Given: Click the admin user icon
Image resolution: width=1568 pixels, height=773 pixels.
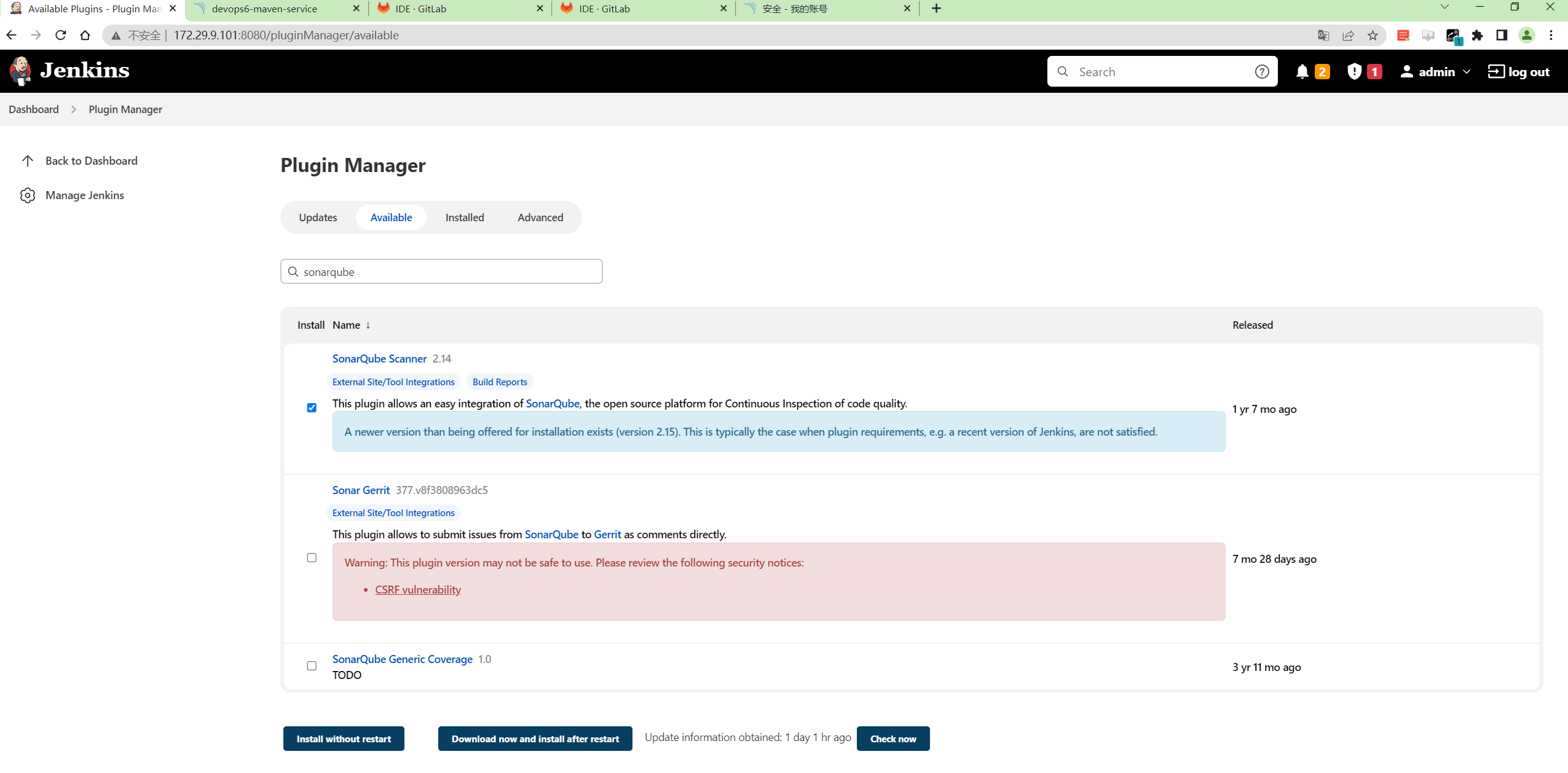Looking at the screenshot, I should [x=1406, y=72].
